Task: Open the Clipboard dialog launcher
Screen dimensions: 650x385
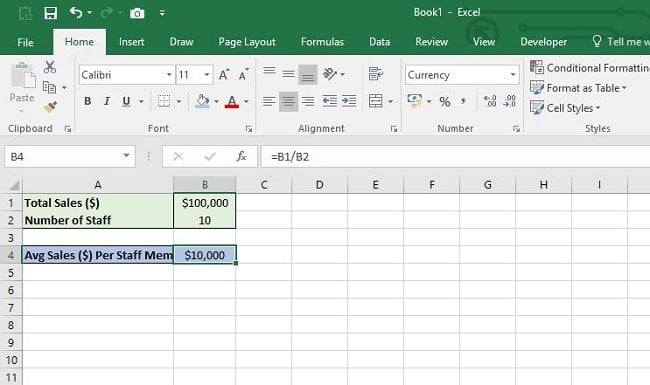Action: point(68,129)
